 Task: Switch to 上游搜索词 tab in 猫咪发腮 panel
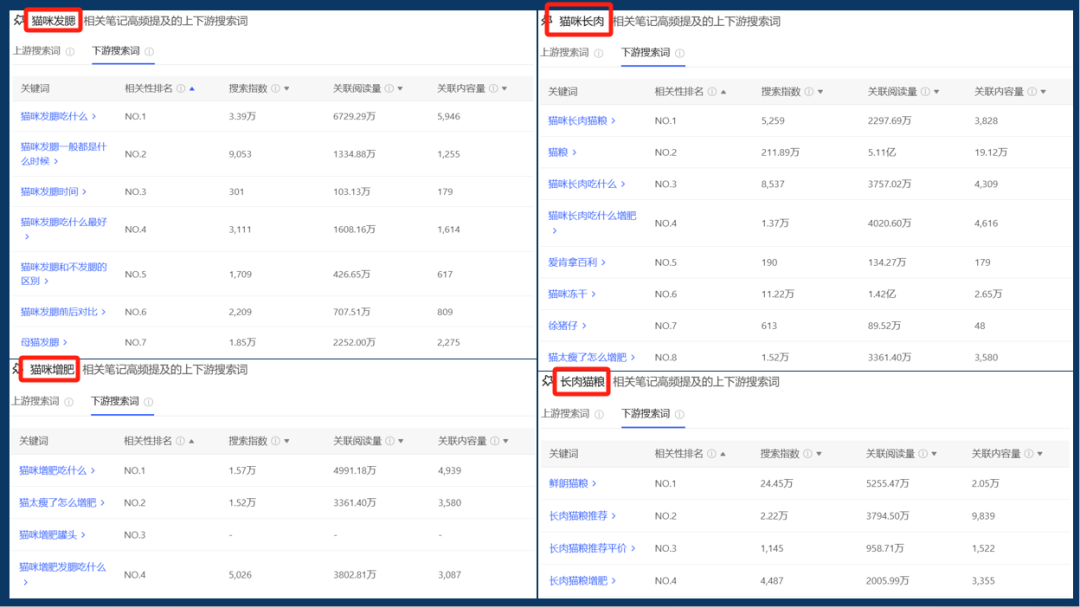pyautogui.click(x=37, y=51)
